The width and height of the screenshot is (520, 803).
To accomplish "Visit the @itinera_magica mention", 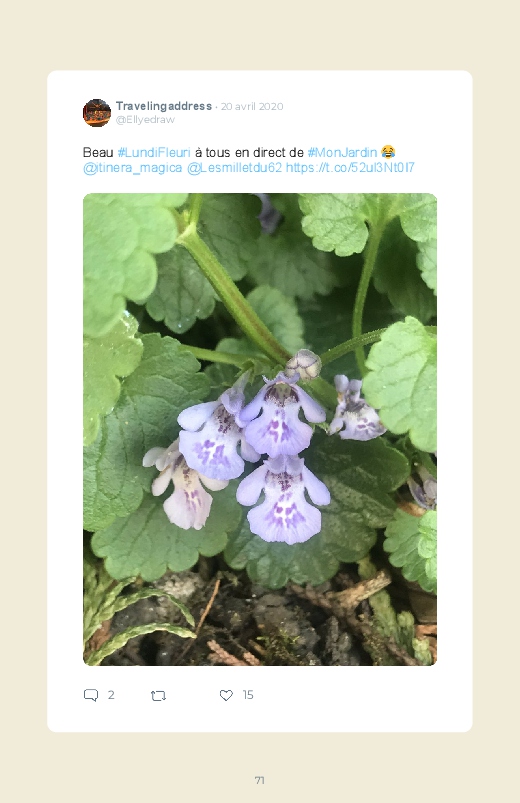I will click(x=133, y=168).
